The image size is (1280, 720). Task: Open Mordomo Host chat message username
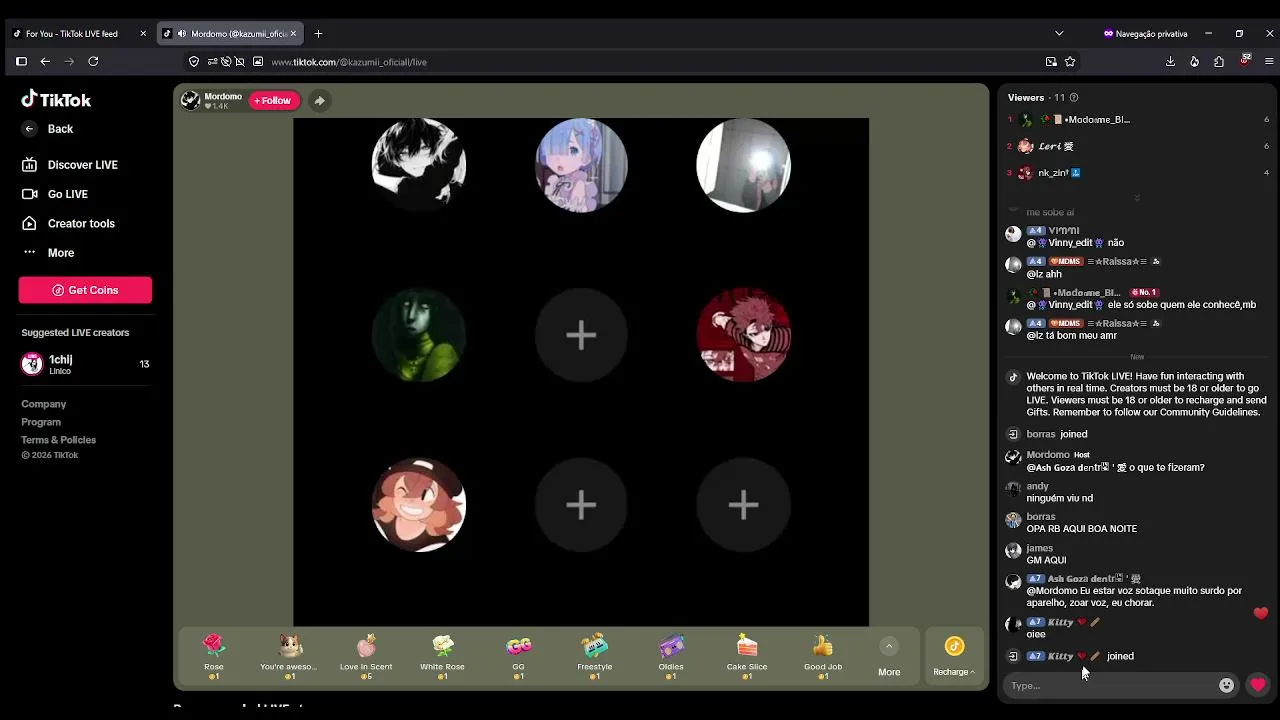pyautogui.click(x=1048, y=455)
